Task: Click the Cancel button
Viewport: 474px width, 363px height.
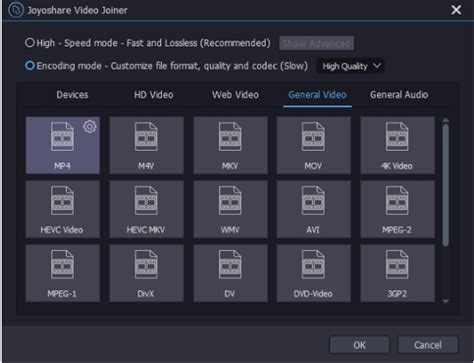Action: pyautogui.click(x=428, y=345)
